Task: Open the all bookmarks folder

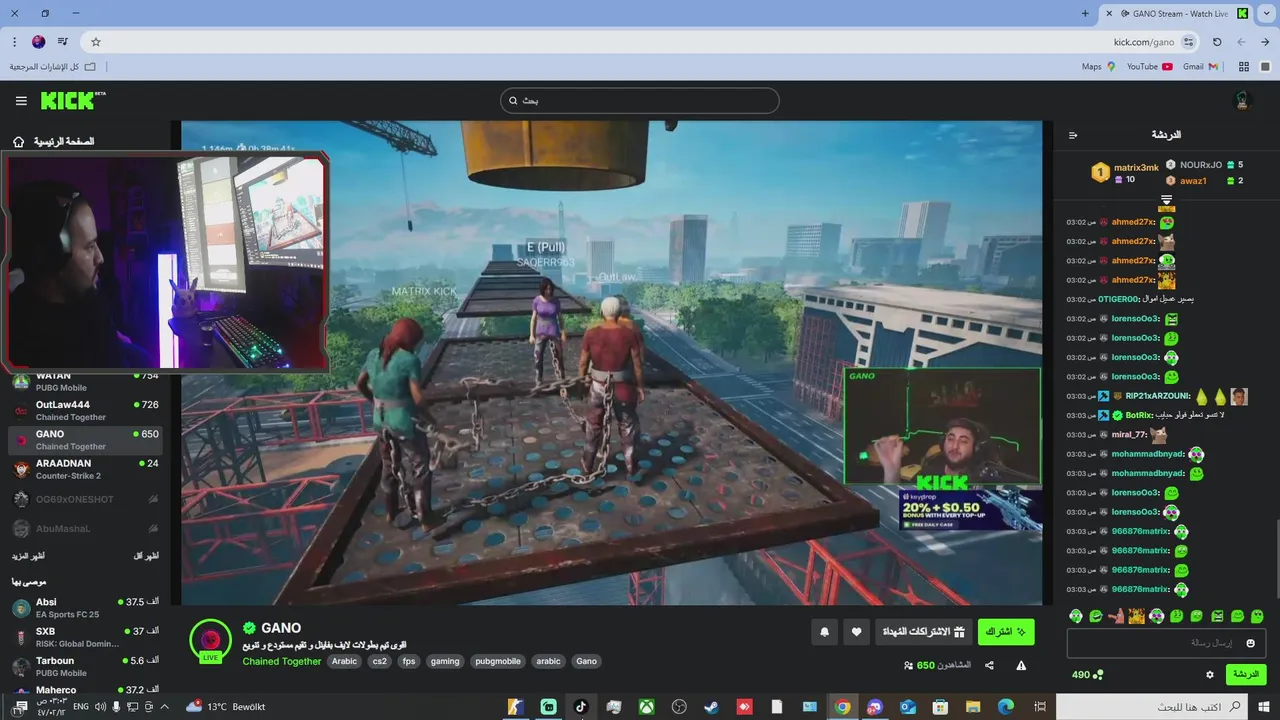Action: pos(53,67)
